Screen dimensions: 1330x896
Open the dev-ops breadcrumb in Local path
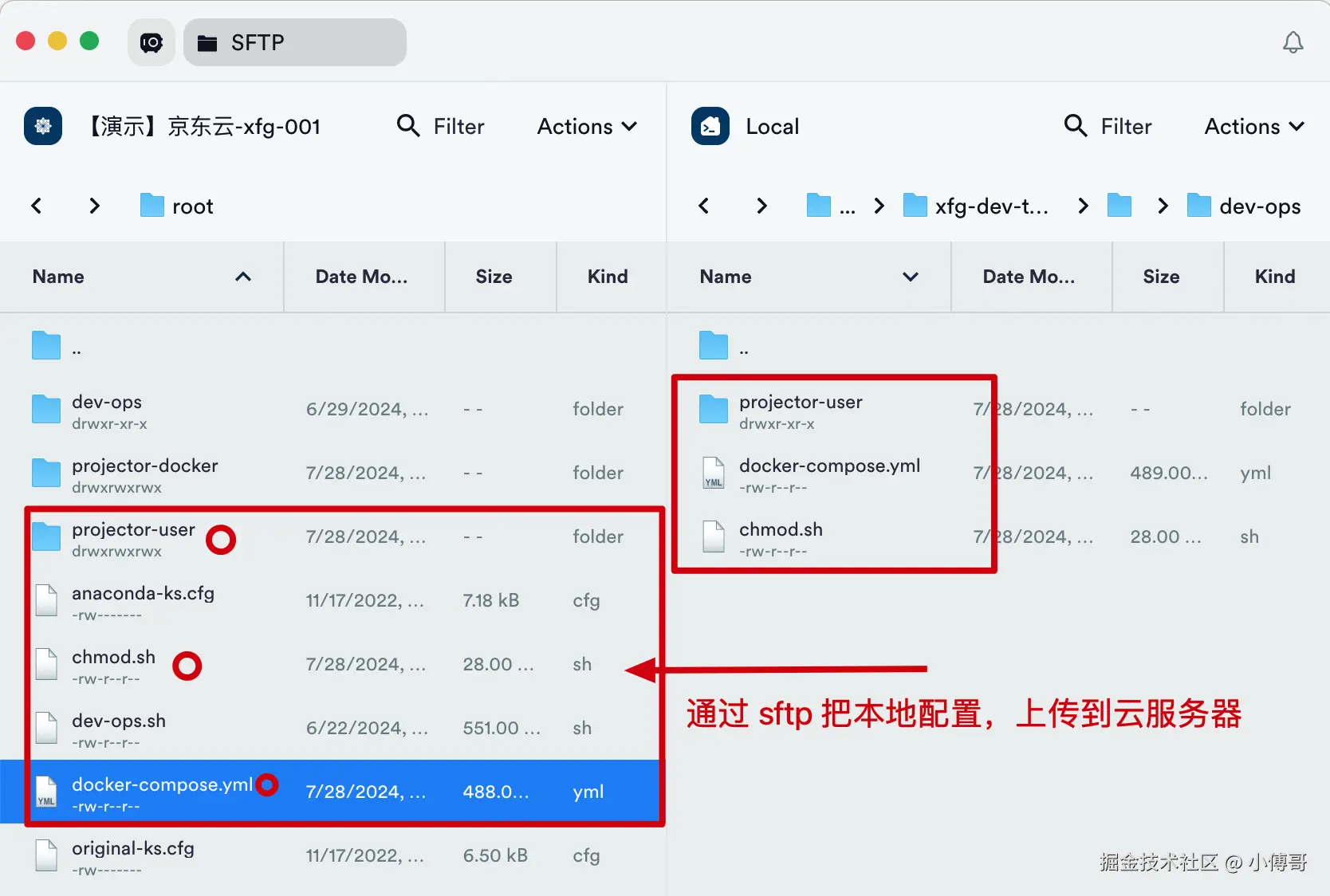(x=1244, y=206)
